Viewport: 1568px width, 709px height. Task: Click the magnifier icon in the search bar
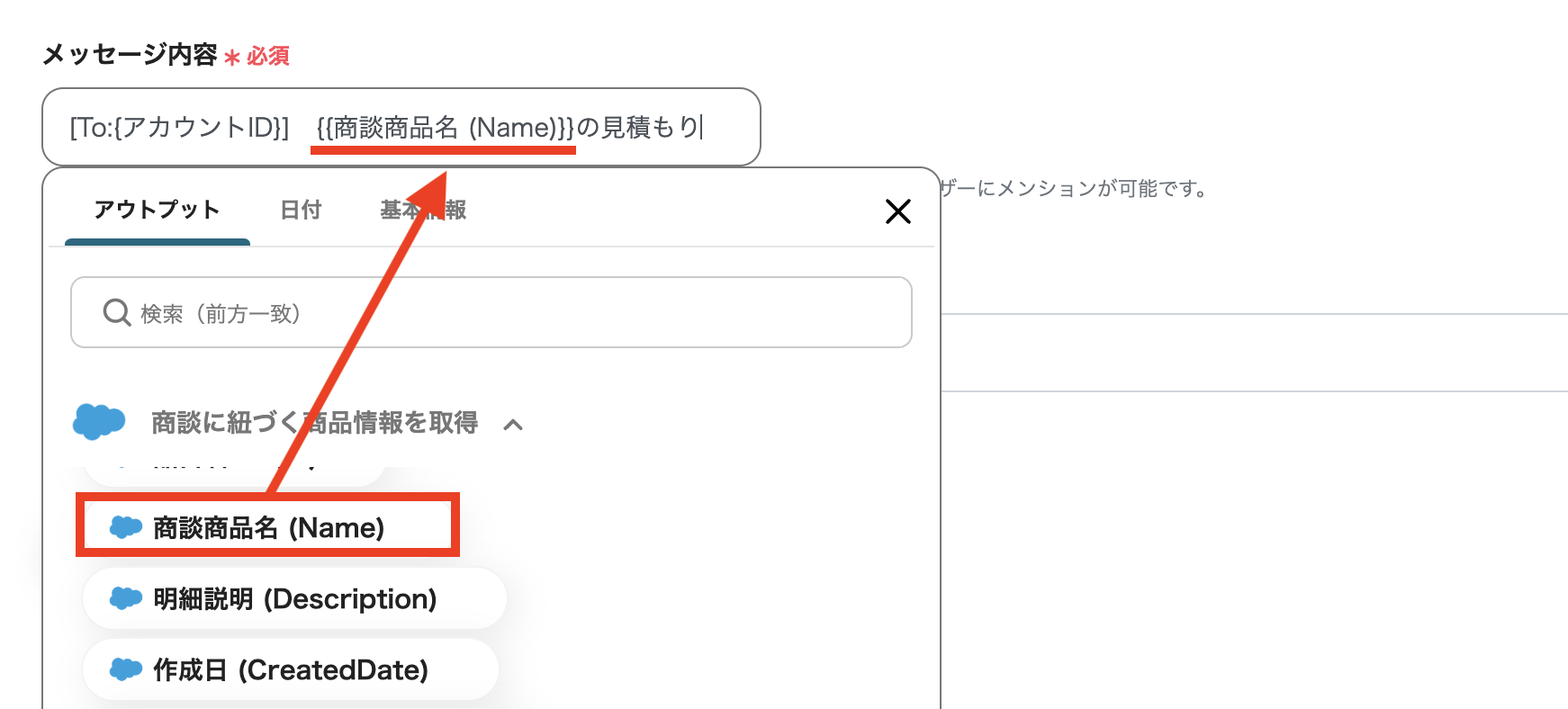(x=116, y=312)
